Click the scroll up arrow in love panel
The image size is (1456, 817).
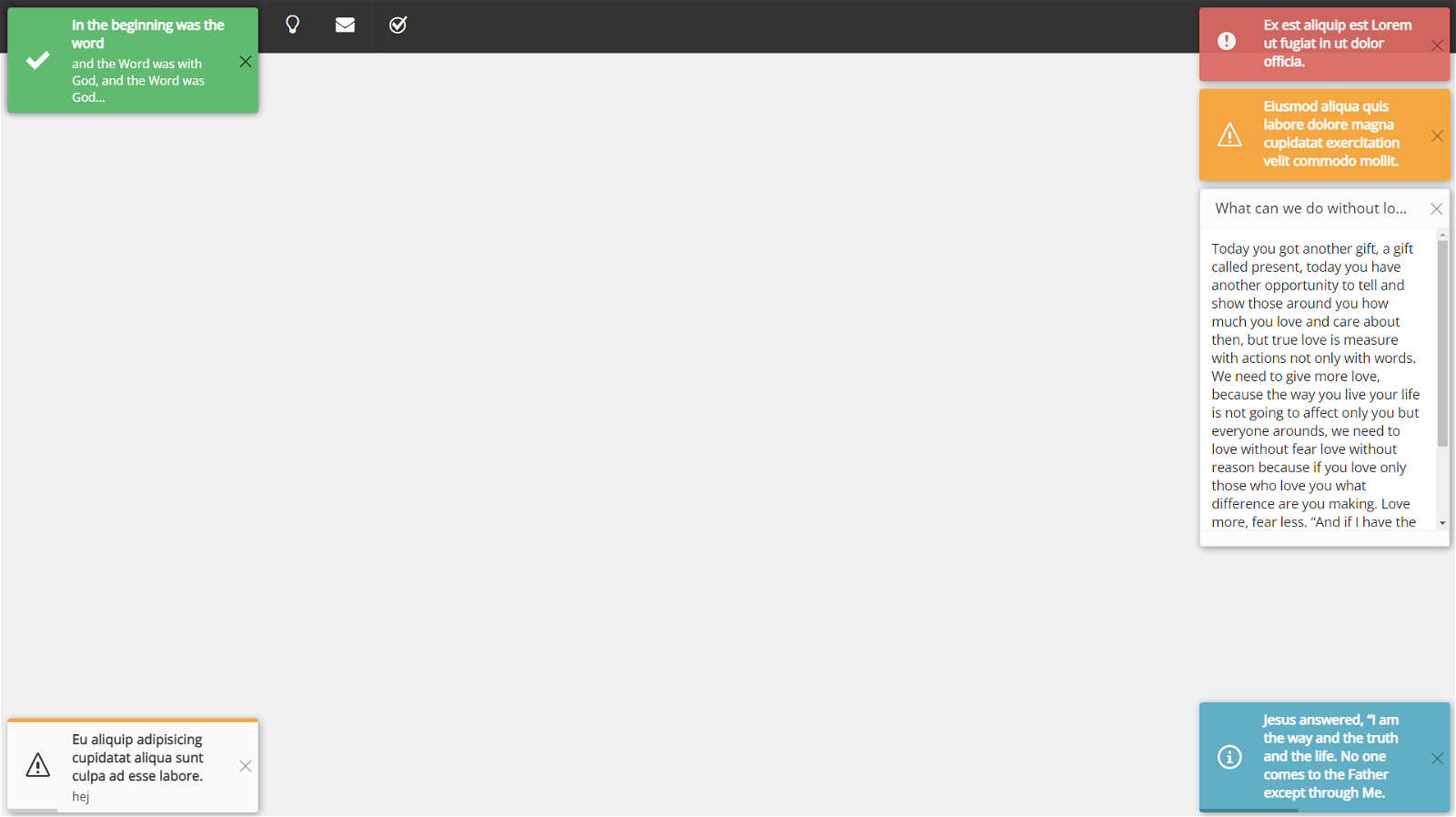1442,235
